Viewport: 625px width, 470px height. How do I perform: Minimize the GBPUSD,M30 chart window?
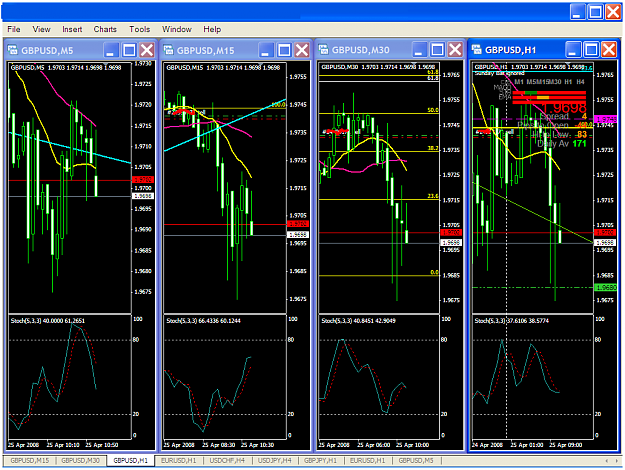pos(419,50)
